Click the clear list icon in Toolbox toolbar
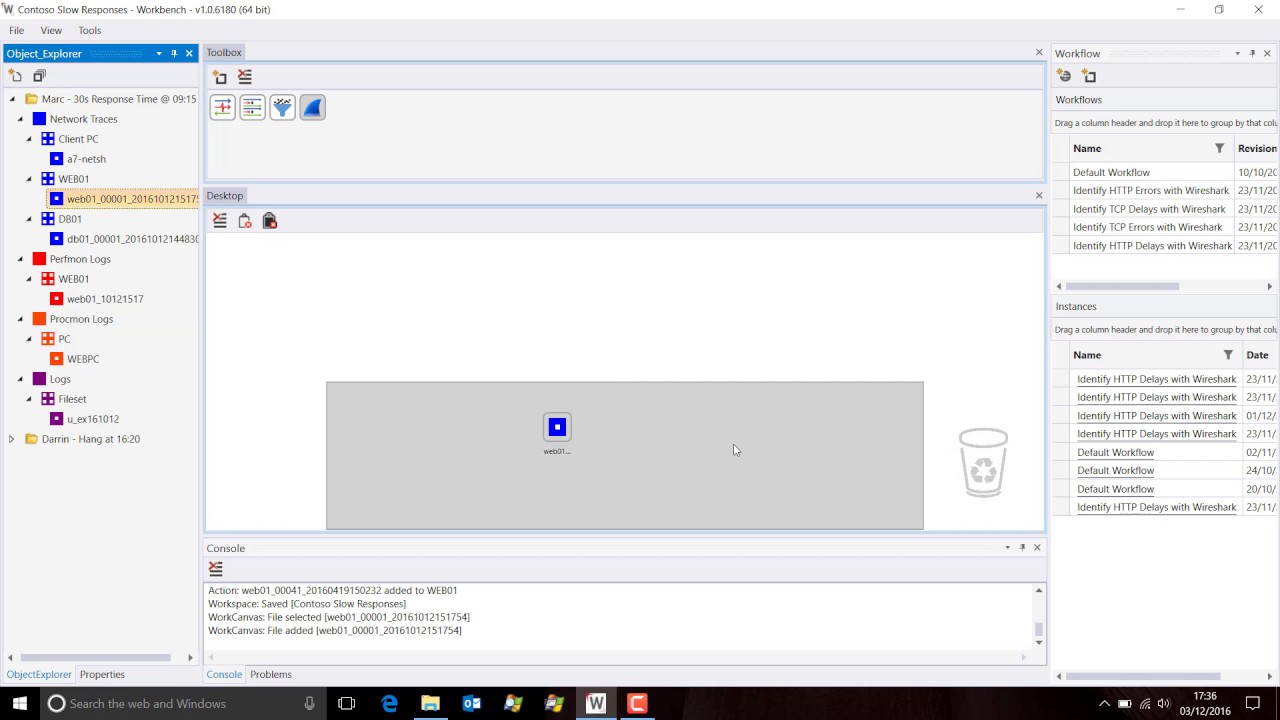The image size is (1280, 720). 245,77
